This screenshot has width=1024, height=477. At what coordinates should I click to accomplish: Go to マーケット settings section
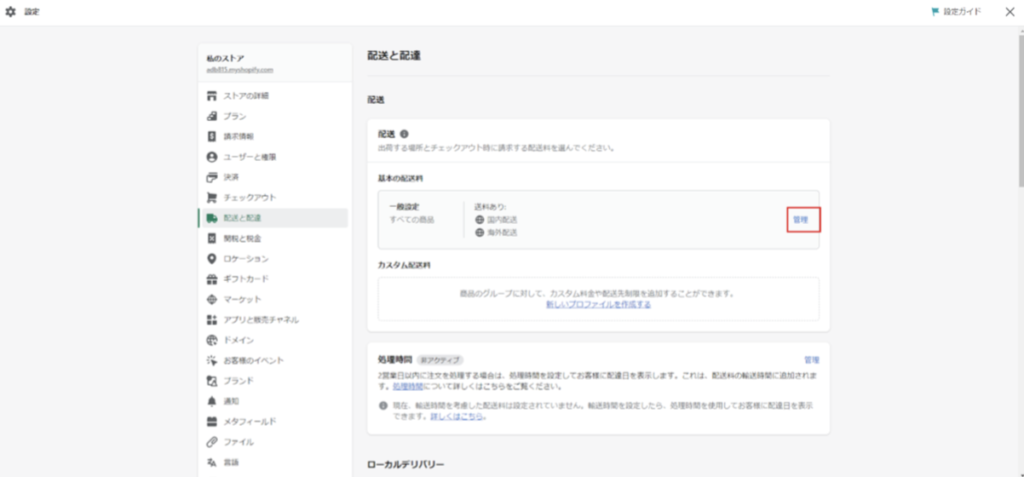[242, 299]
